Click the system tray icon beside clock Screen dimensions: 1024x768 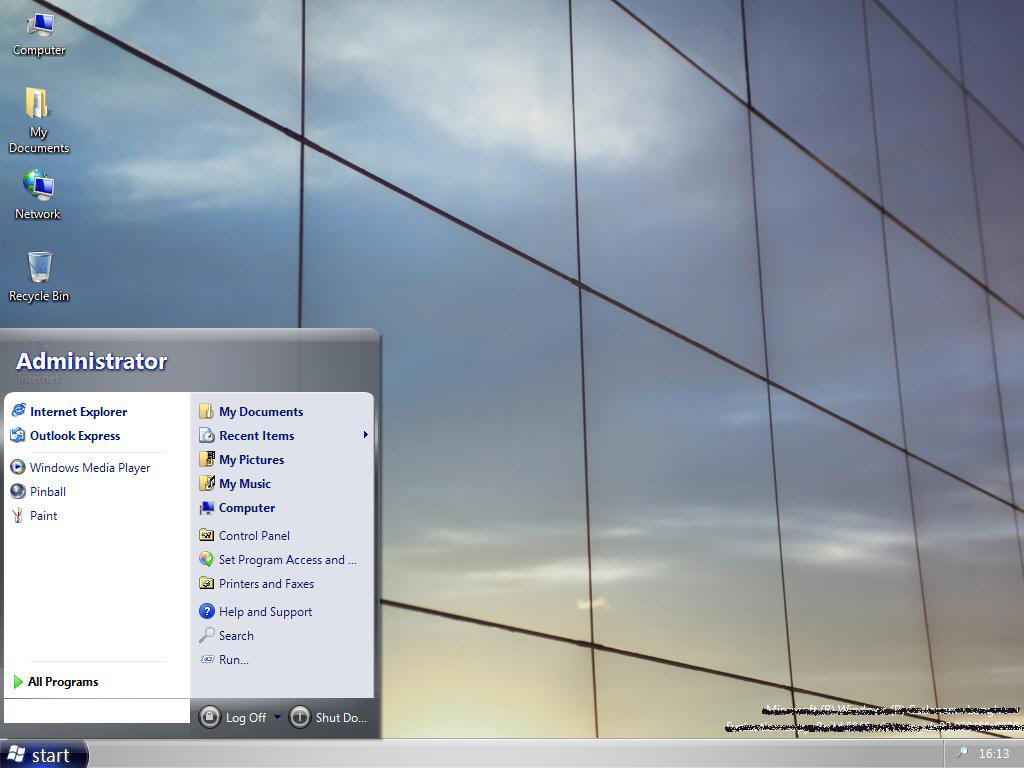click(961, 754)
